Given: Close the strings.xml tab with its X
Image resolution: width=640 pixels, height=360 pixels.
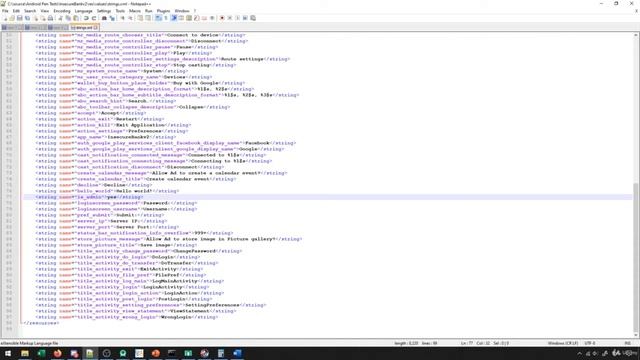Looking at the screenshot, I should pos(96,27).
